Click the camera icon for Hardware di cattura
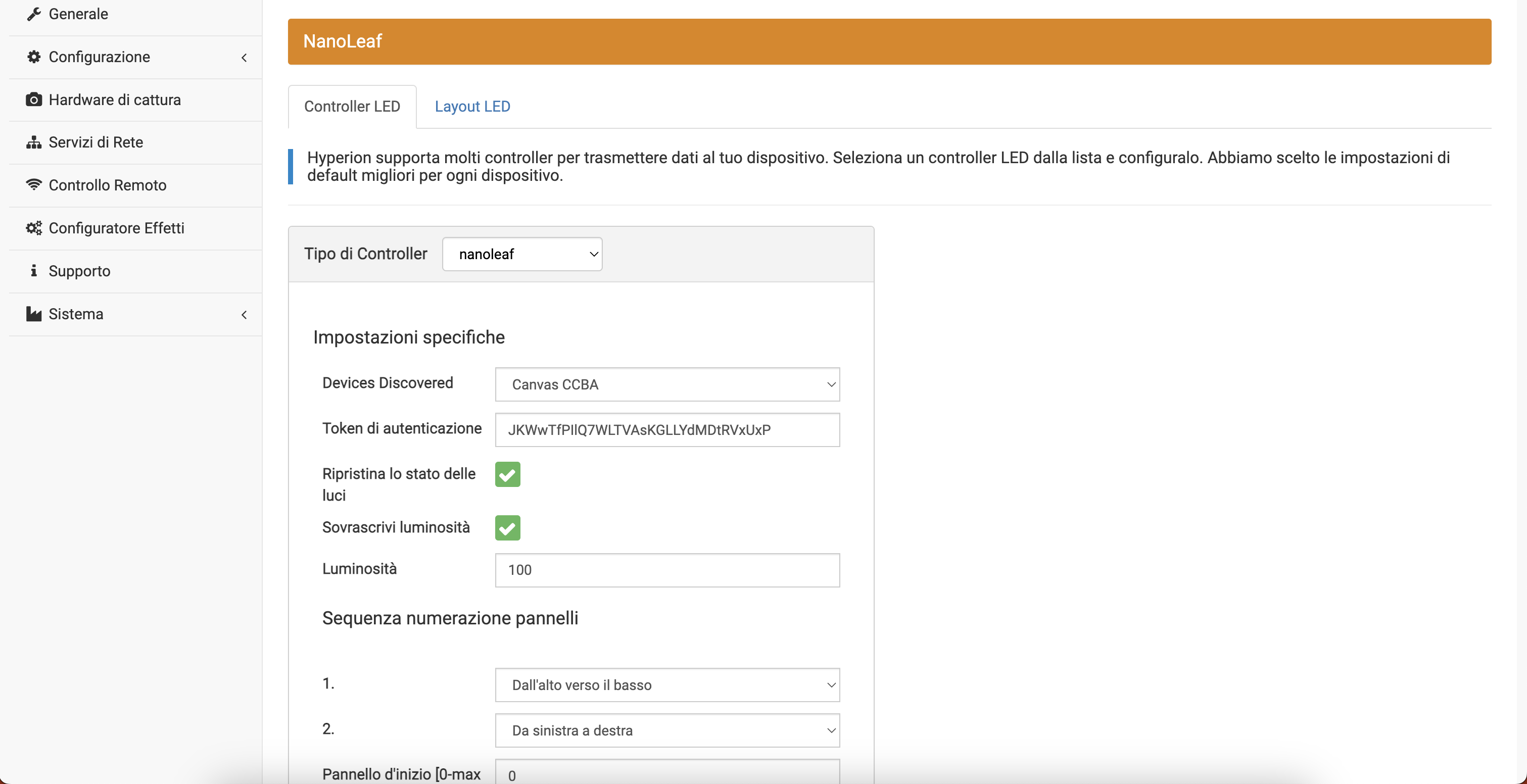The width and height of the screenshot is (1527, 784). [x=34, y=100]
